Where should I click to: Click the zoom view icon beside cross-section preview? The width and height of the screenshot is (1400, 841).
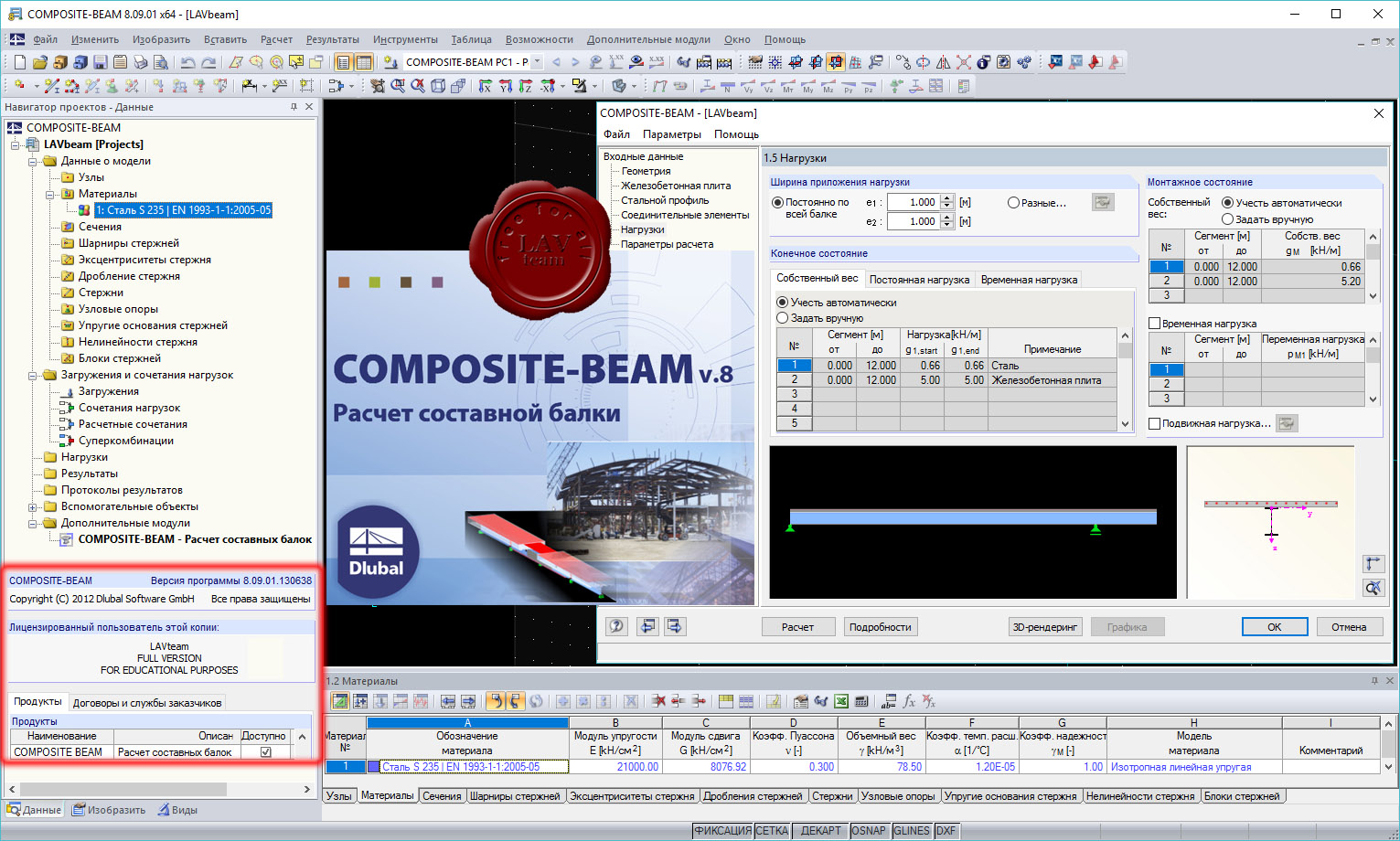click(1373, 588)
